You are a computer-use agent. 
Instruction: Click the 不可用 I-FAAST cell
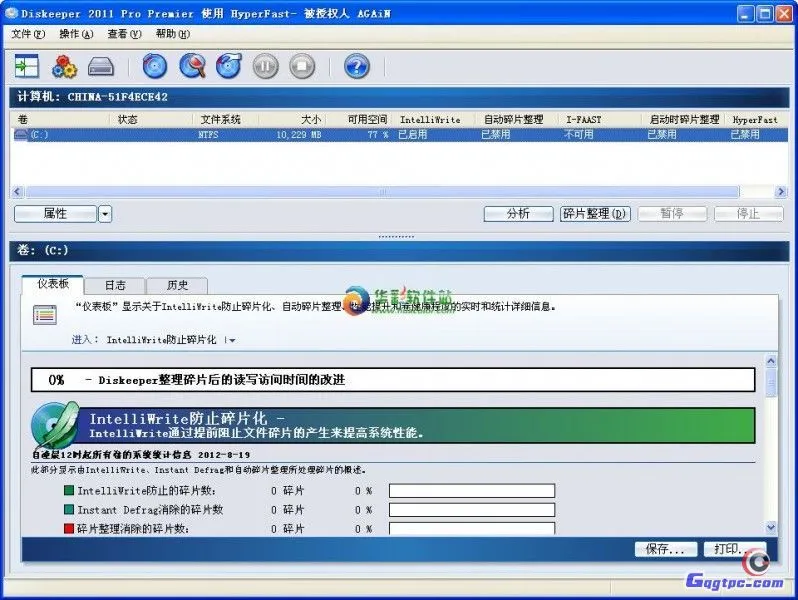click(x=579, y=135)
